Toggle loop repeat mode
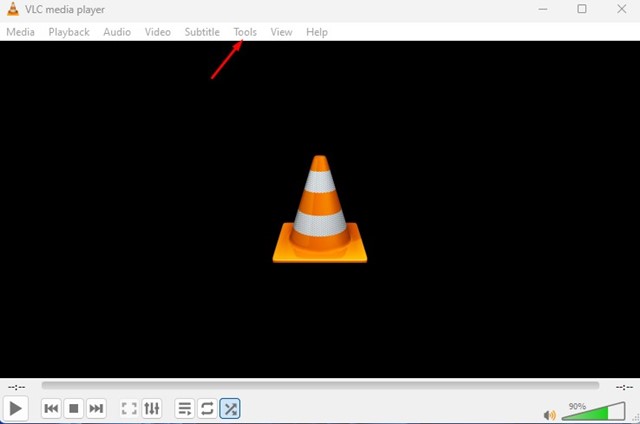 pos(207,408)
